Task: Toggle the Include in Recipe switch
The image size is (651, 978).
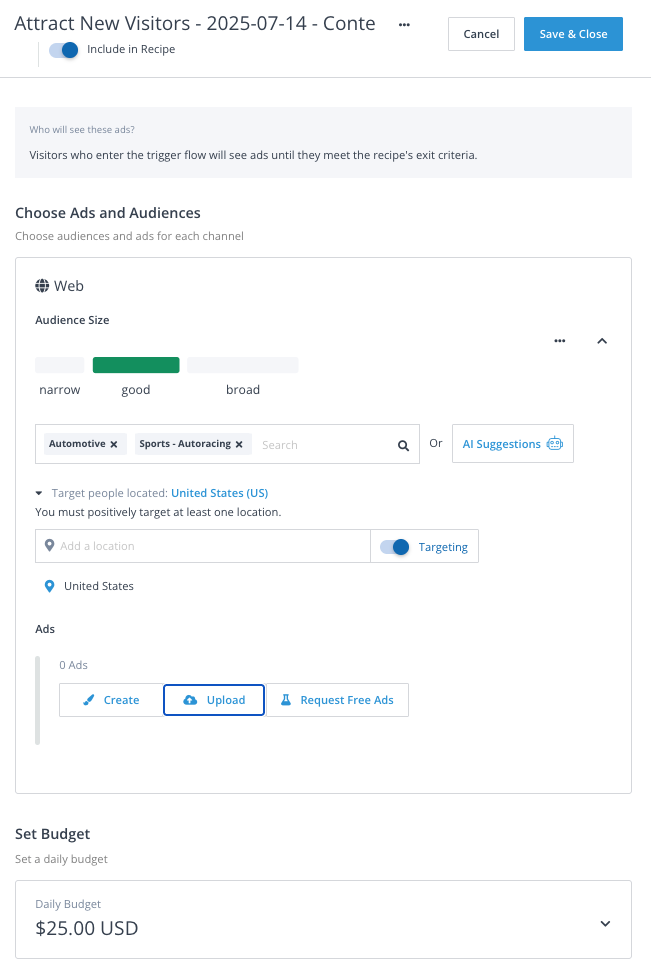Action: [64, 50]
